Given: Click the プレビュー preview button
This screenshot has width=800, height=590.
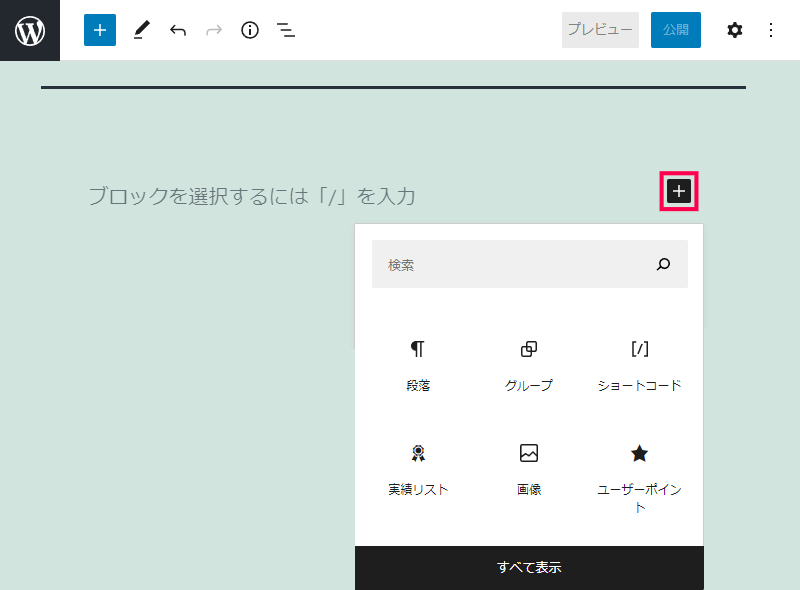Looking at the screenshot, I should point(600,30).
